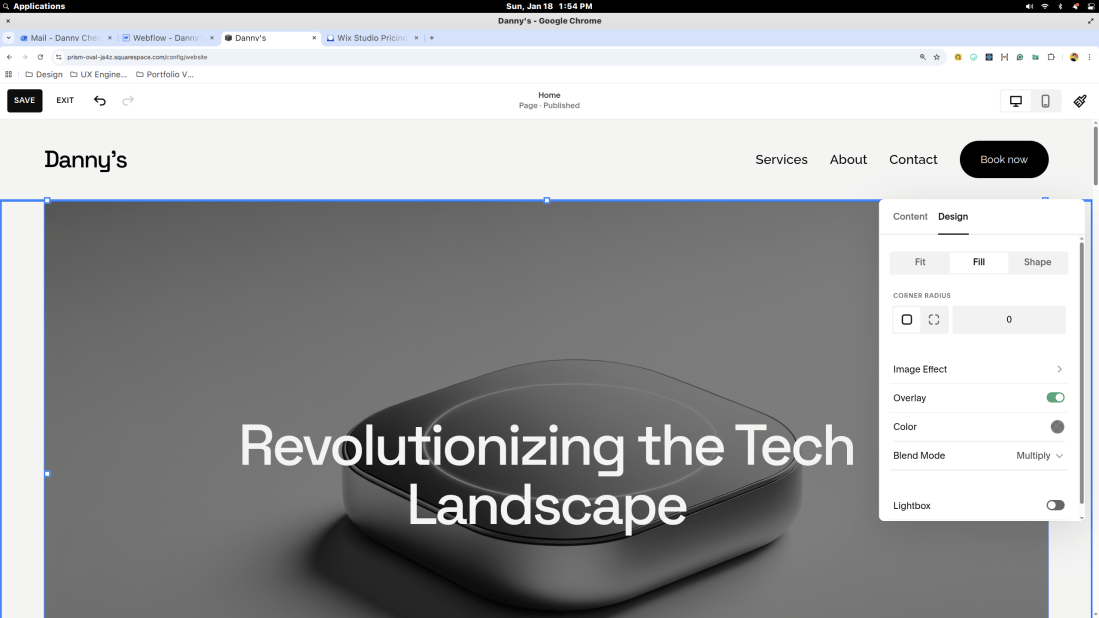Bookmark this page with star icon

tap(937, 57)
